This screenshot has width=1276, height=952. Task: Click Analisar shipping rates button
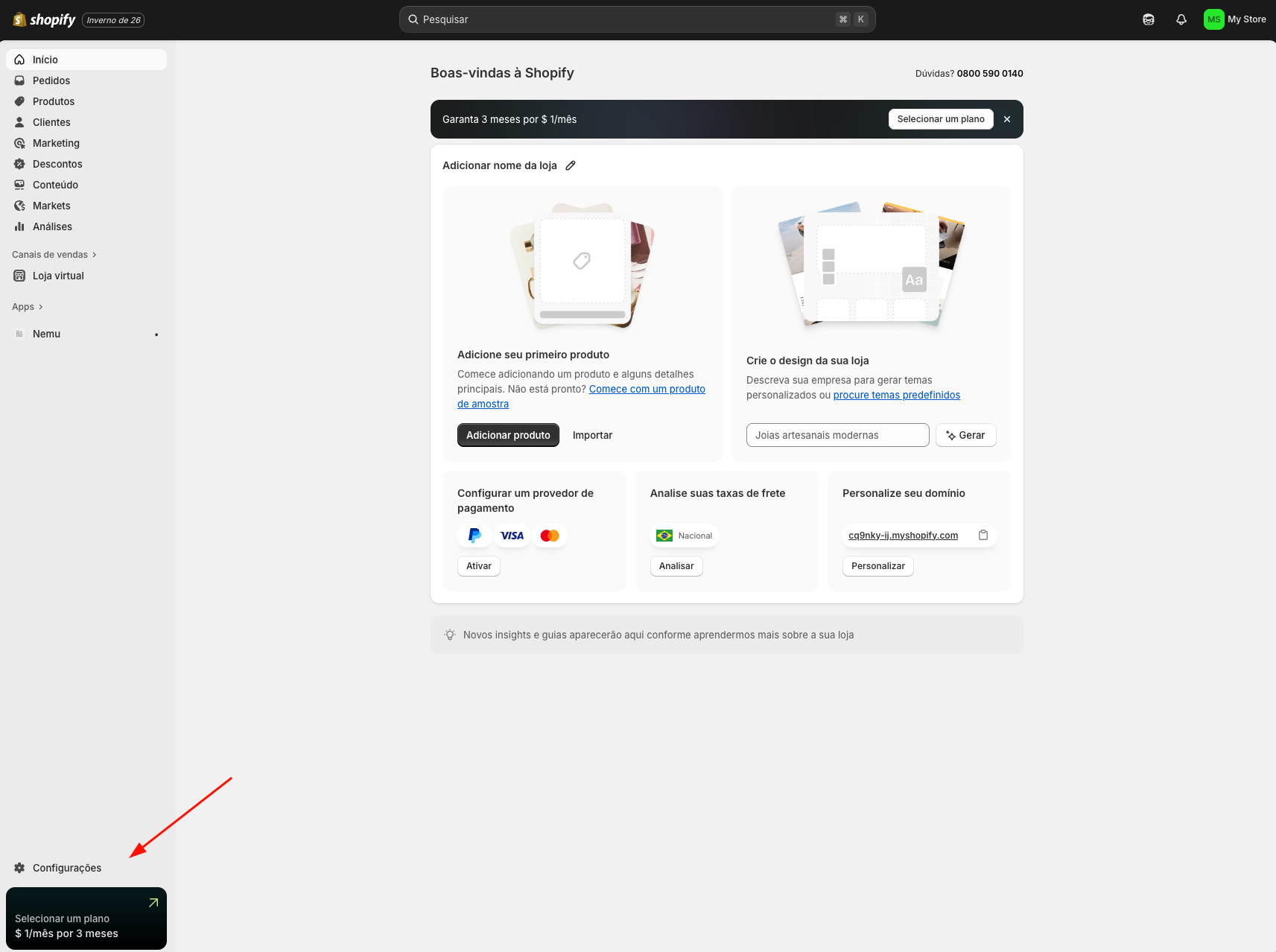coord(676,566)
